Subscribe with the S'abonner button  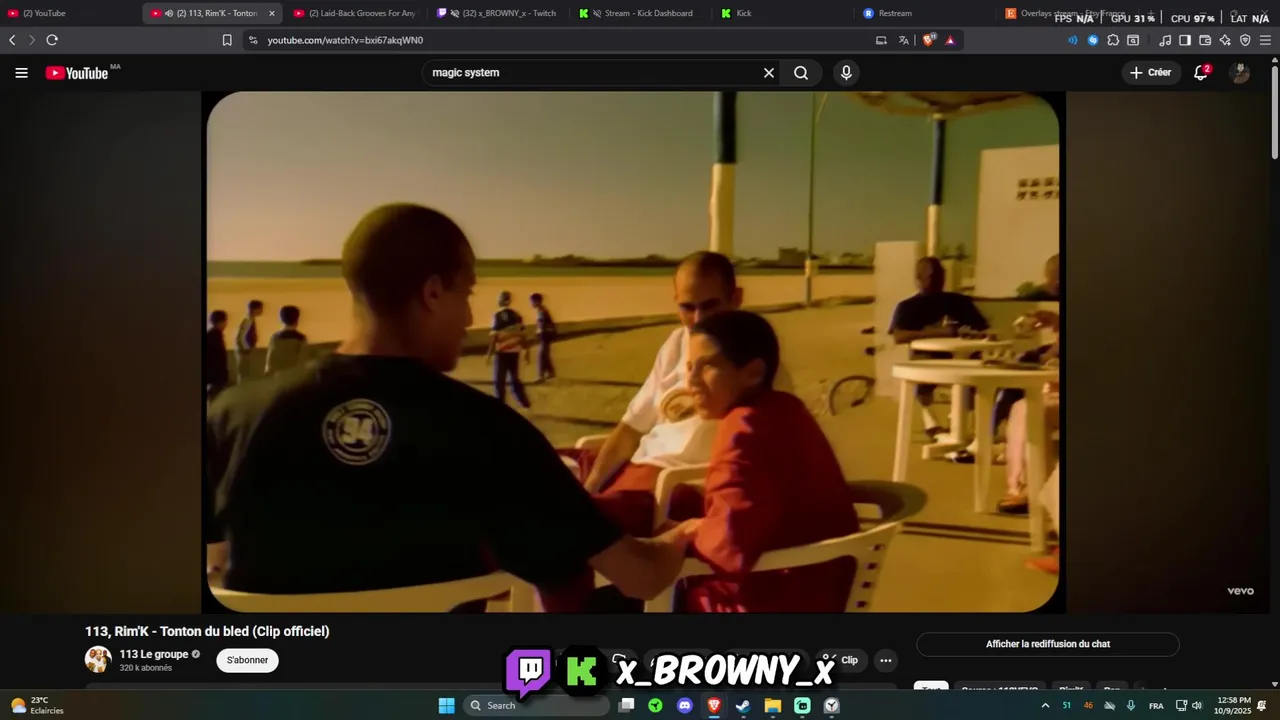coord(247,660)
